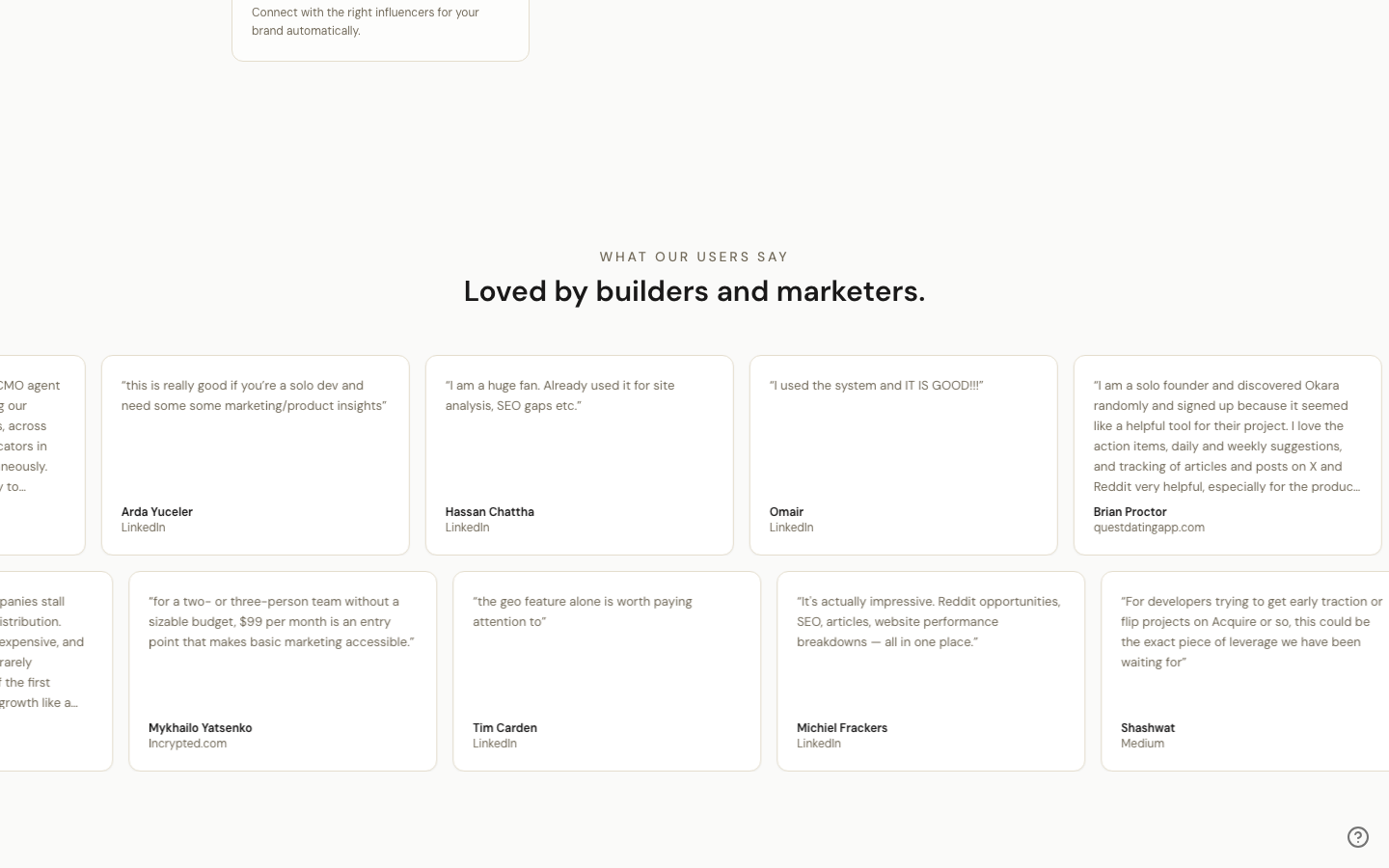The image size is (1389, 868).
Task: Select Hassan Chattha's testimonial card
Action: point(580,455)
